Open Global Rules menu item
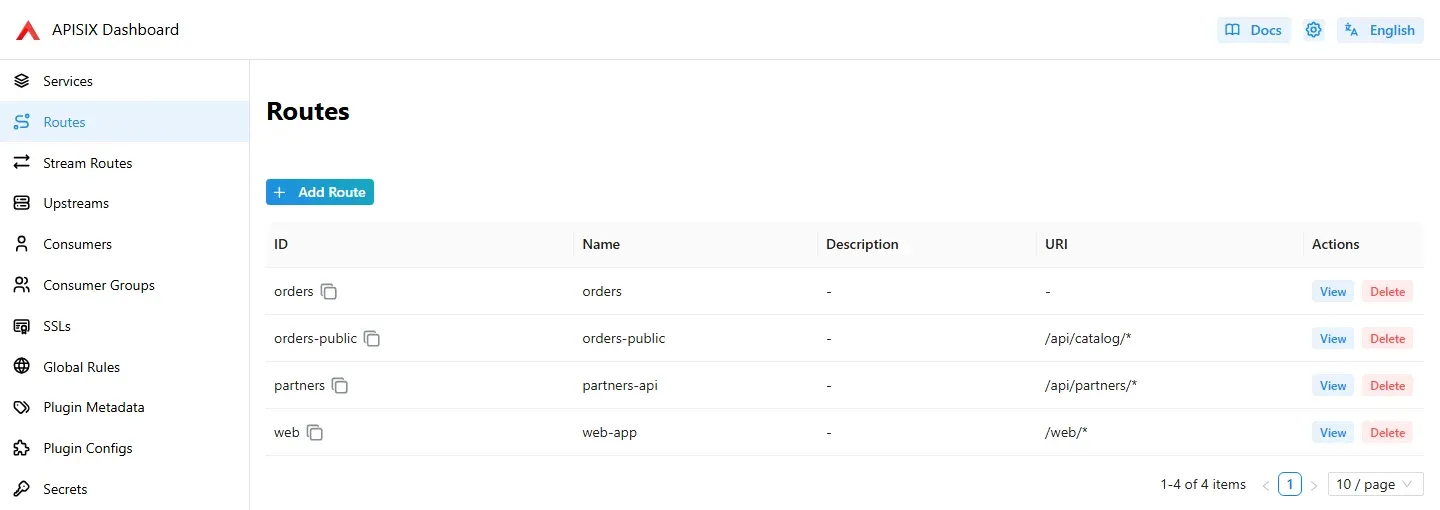The image size is (1440, 510). (x=124, y=367)
